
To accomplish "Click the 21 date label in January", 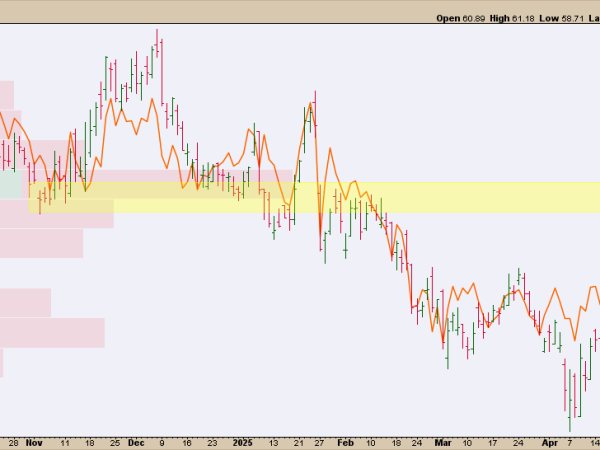I will click(298, 443).
